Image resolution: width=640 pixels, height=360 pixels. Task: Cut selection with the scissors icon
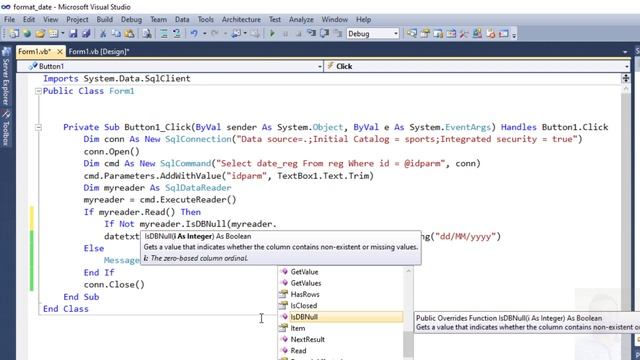[103, 33]
